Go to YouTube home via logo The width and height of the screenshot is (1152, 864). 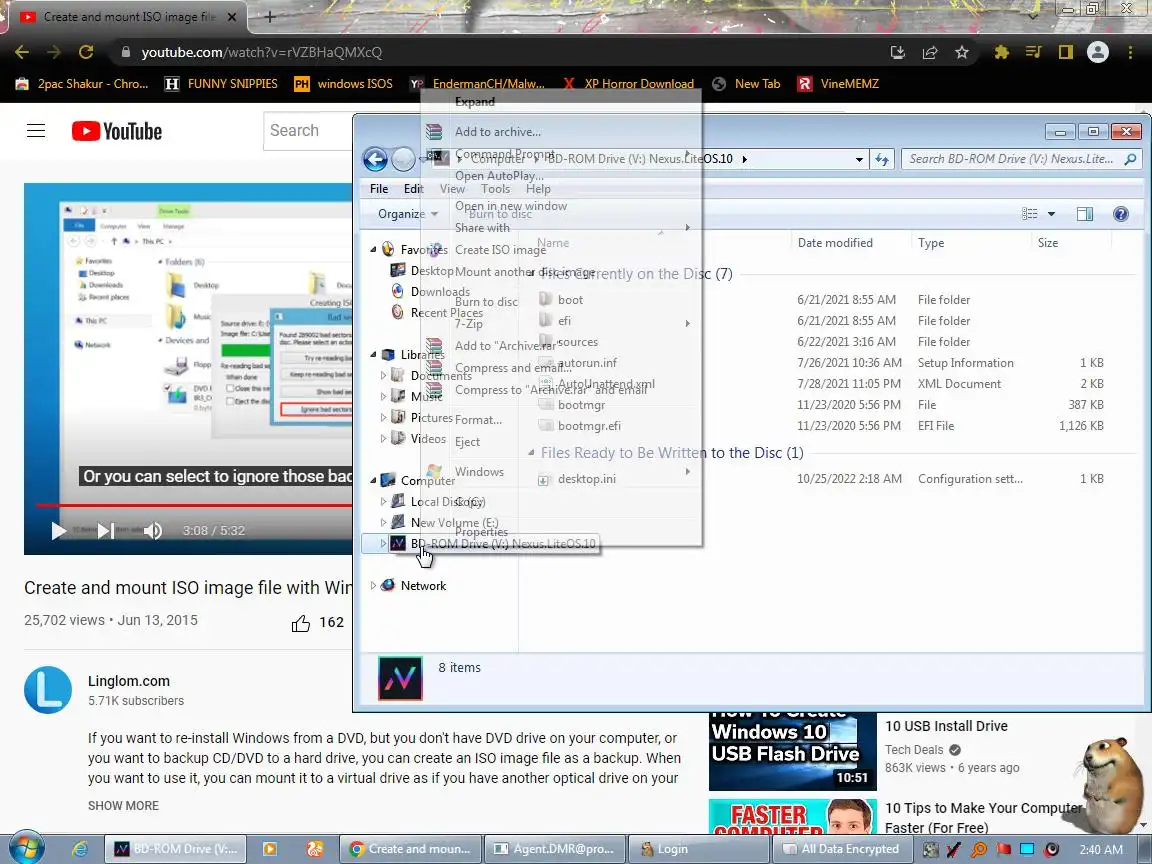[117, 131]
